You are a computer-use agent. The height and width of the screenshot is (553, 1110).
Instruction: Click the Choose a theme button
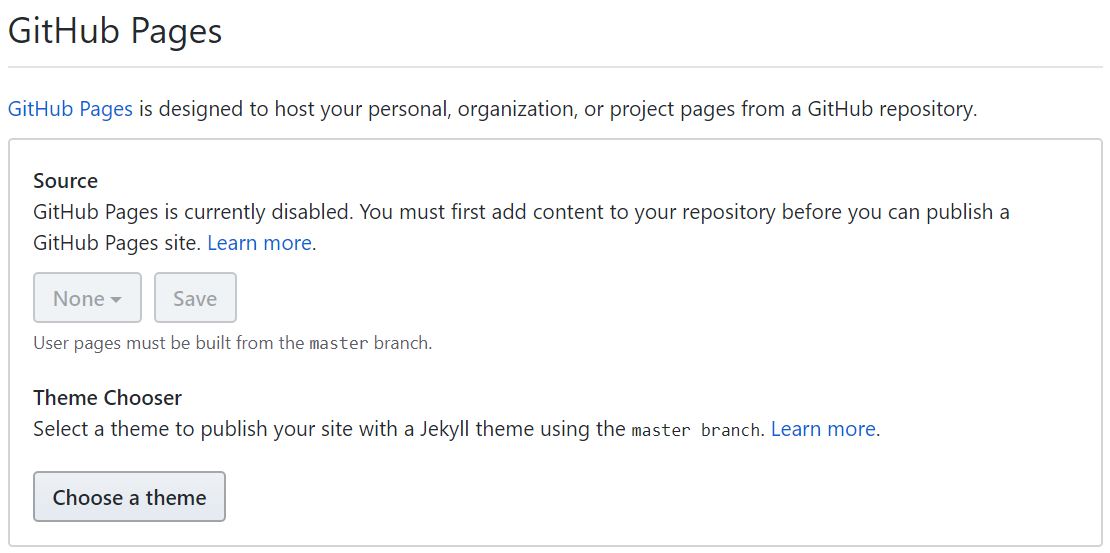click(130, 497)
